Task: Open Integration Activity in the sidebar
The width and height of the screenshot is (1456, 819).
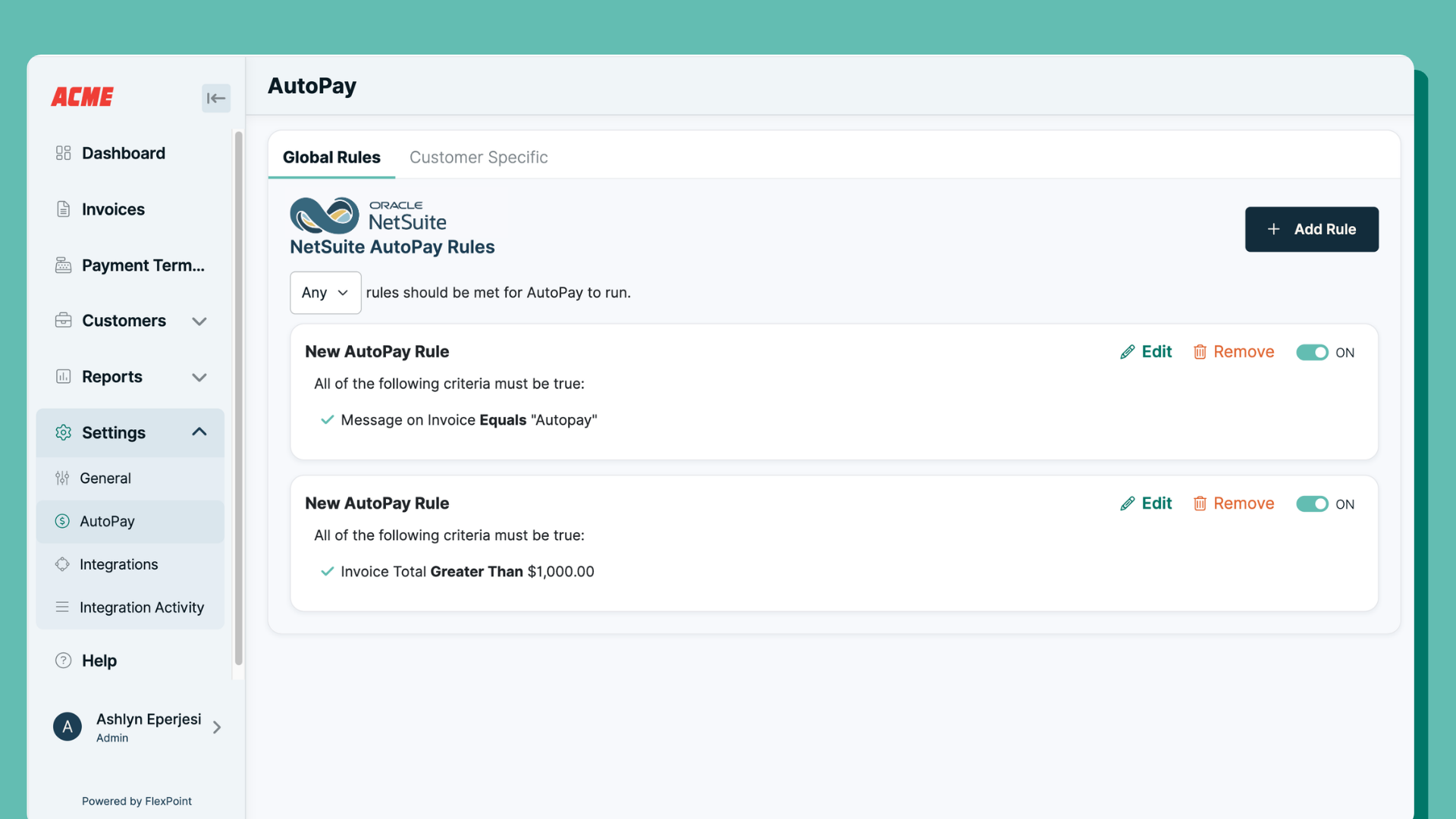Action: 141,607
